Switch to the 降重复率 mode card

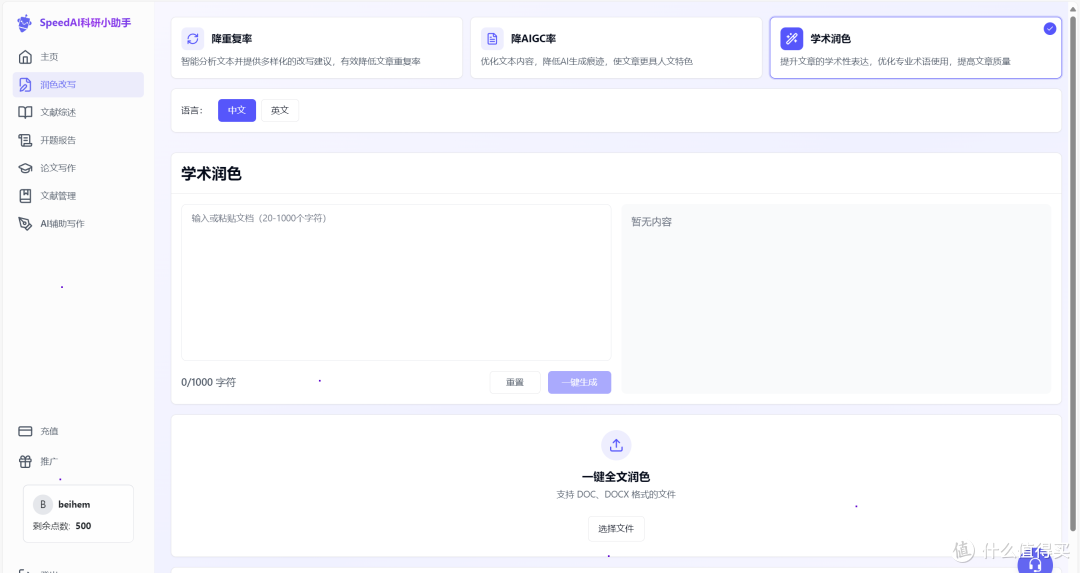tap(317, 48)
